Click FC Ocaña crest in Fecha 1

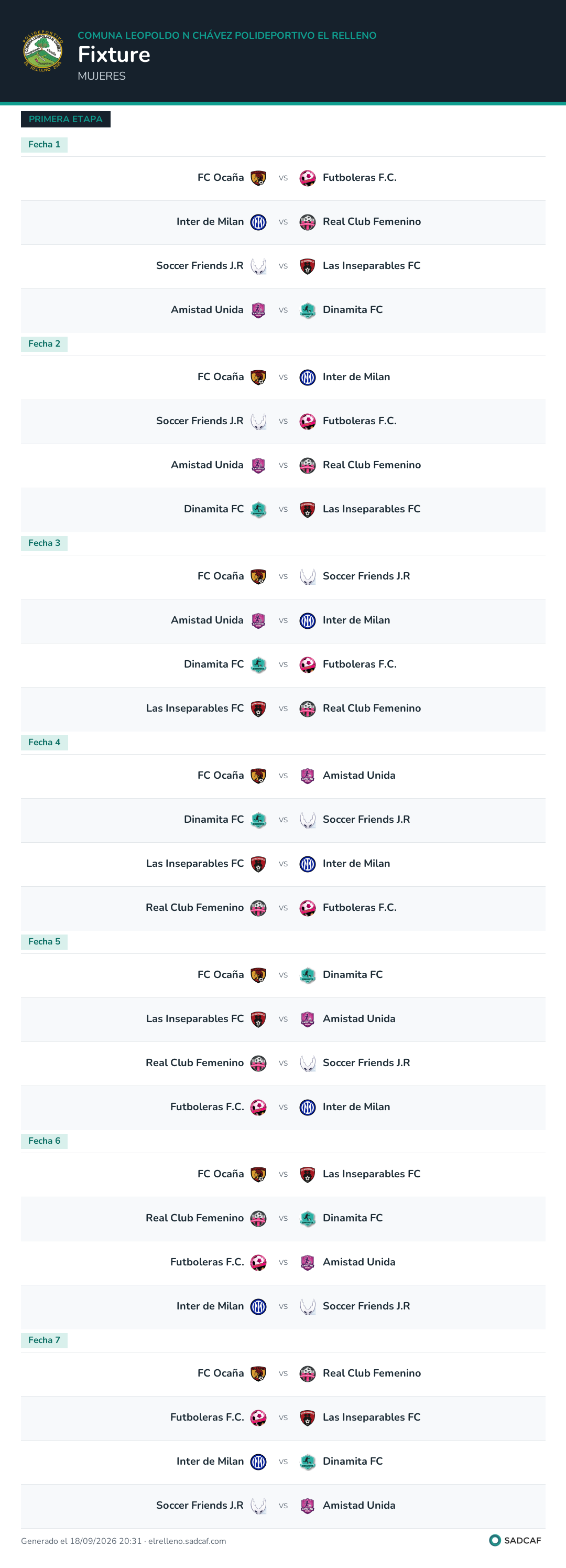click(x=259, y=178)
